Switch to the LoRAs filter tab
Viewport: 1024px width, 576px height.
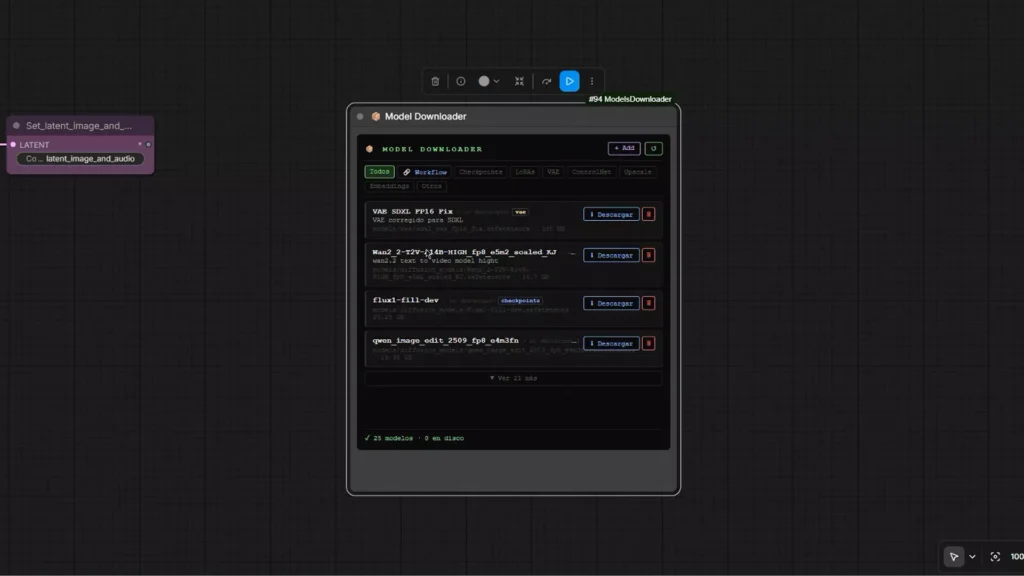(x=524, y=172)
